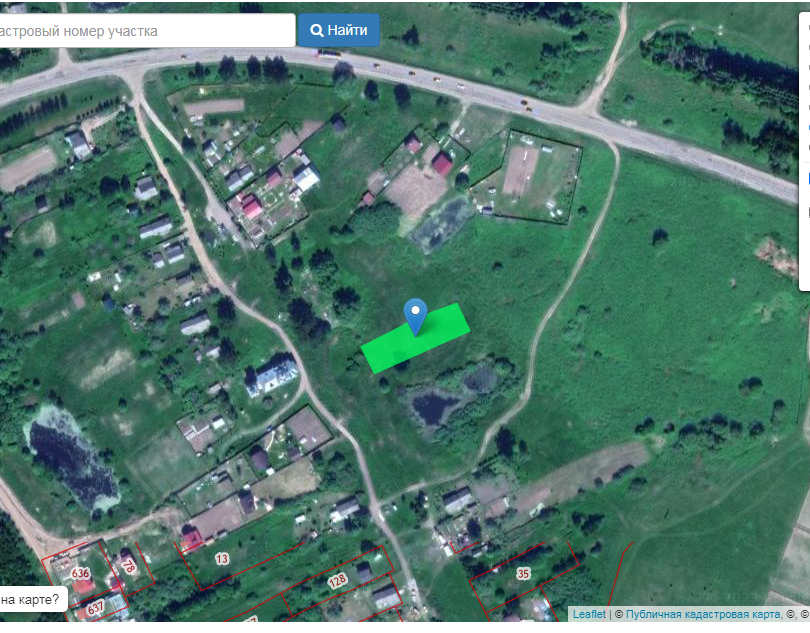Image resolution: width=810 pixels, height=633 pixels.
Task: Click the large blue-roofed building by the road
Action: [x=272, y=376]
